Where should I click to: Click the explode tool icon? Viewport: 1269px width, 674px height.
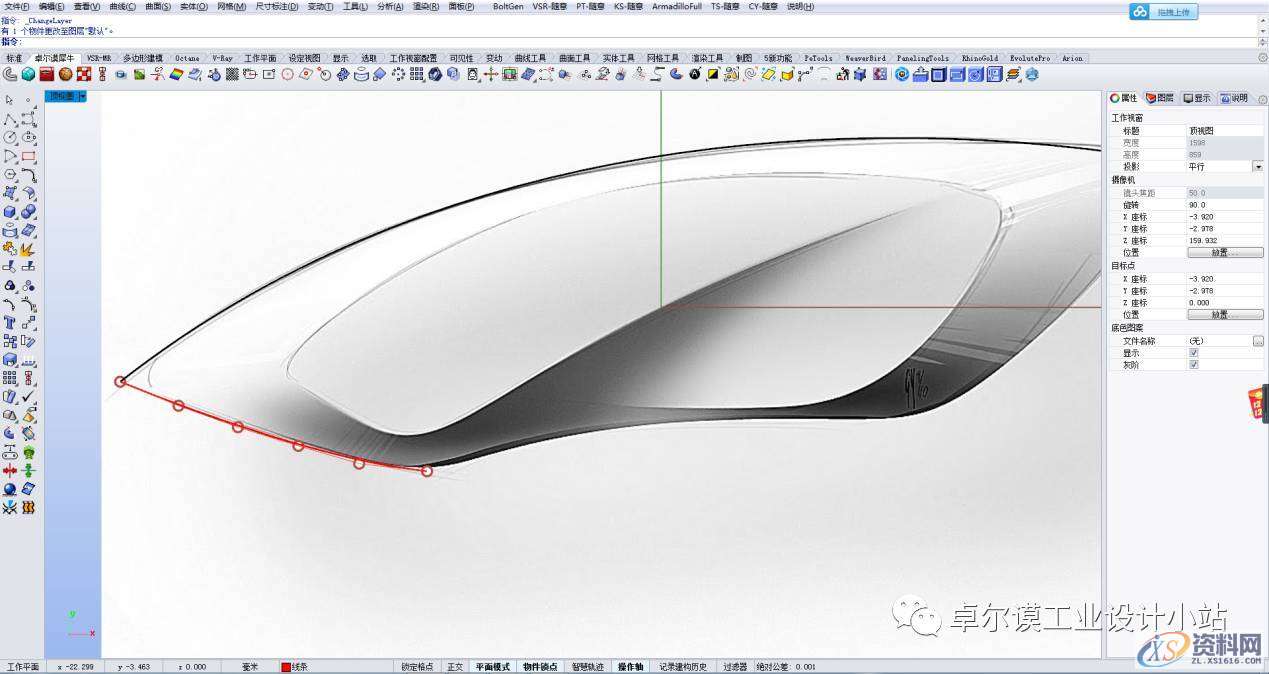click(28, 248)
